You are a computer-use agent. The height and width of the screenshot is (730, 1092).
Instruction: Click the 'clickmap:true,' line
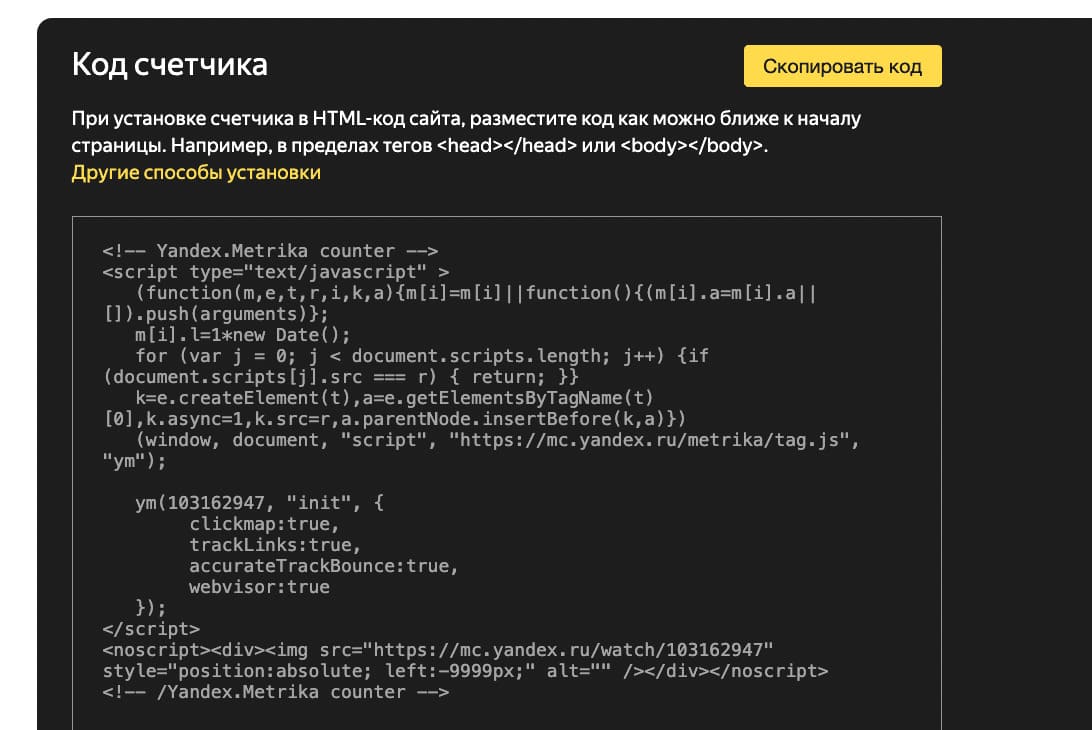(264, 524)
